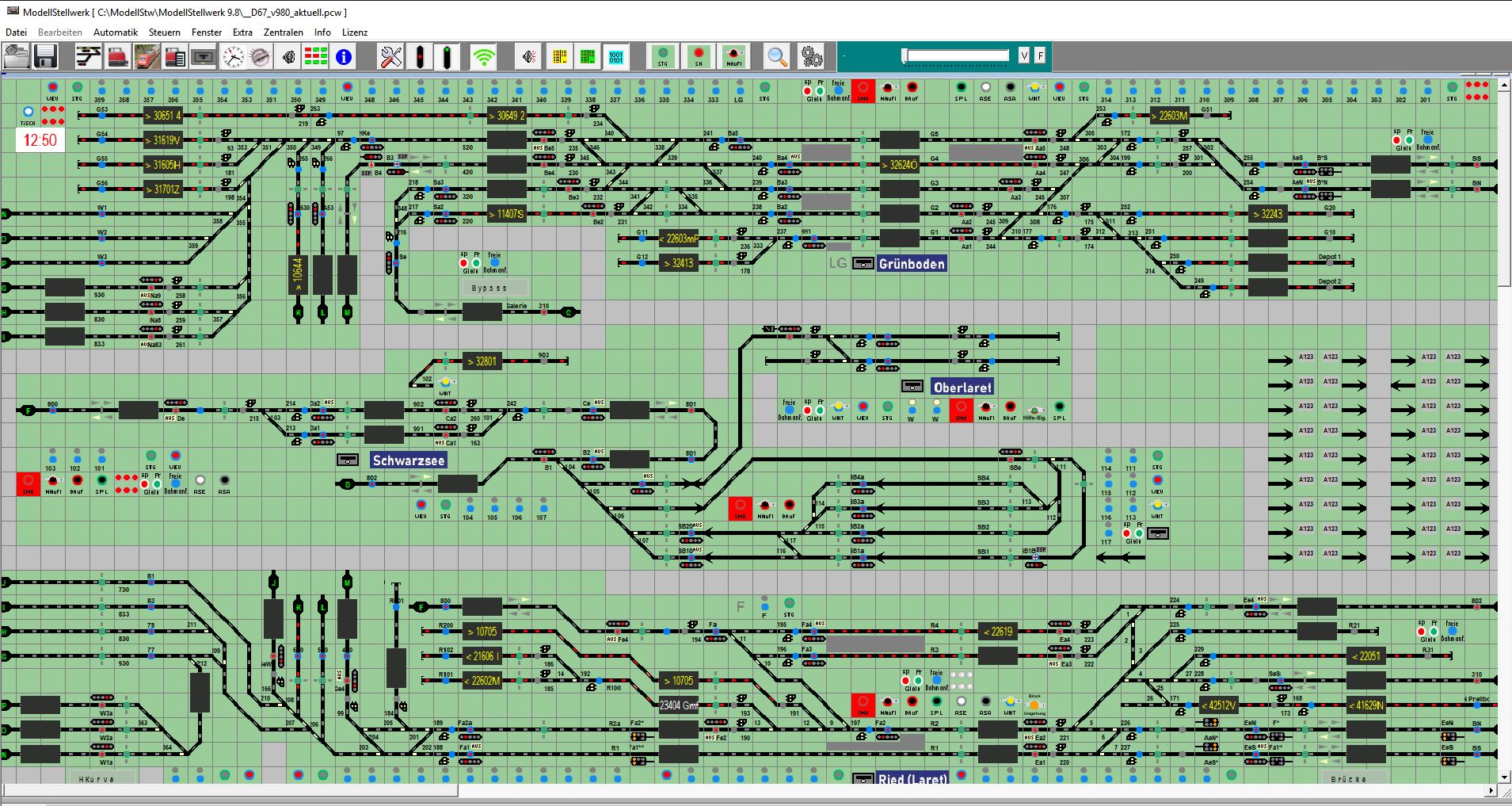Click the vertical scrollbar down arrow

[x=1505, y=777]
